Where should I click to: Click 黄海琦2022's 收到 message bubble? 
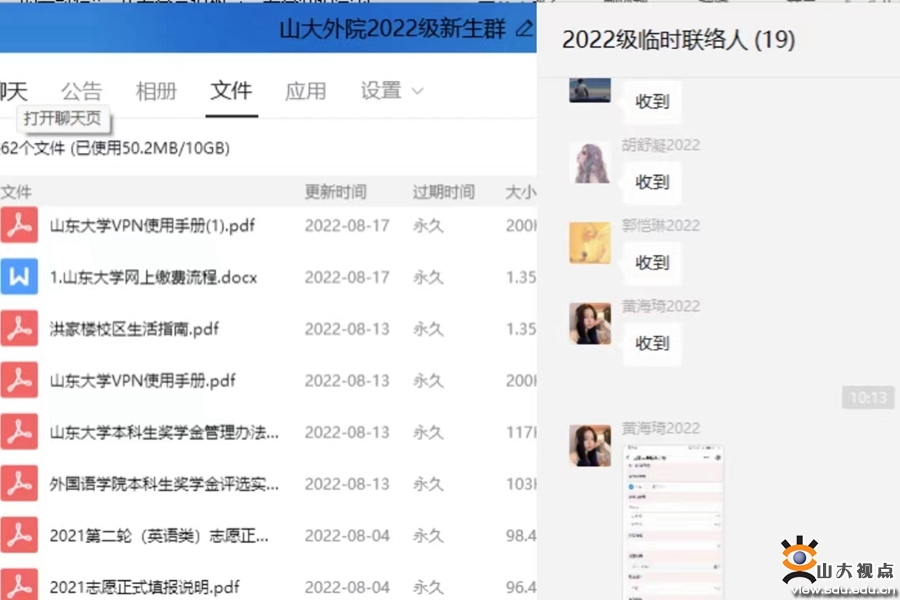652,343
